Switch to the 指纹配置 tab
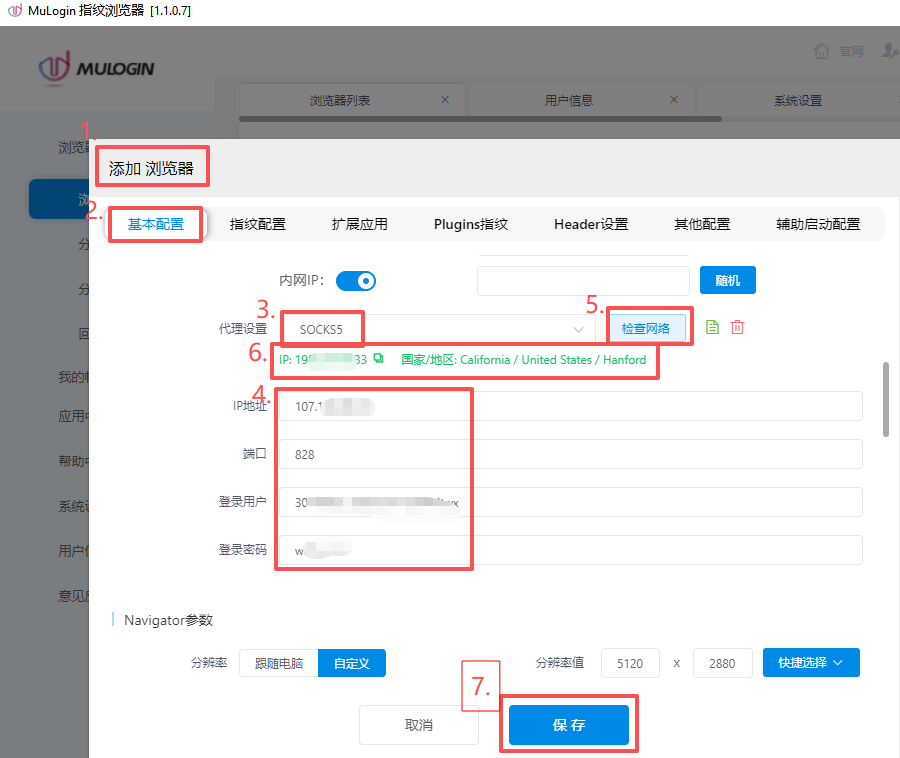Image resolution: width=900 pixels, height=758 pixels. point(257,224)
